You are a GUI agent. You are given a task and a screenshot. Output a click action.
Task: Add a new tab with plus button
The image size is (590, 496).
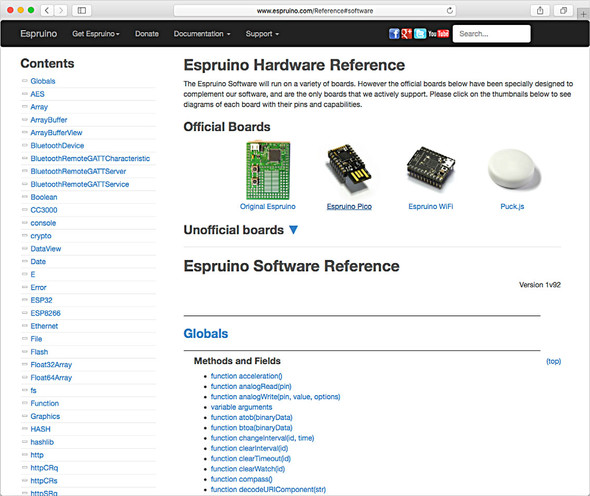[x=583, y=14]
